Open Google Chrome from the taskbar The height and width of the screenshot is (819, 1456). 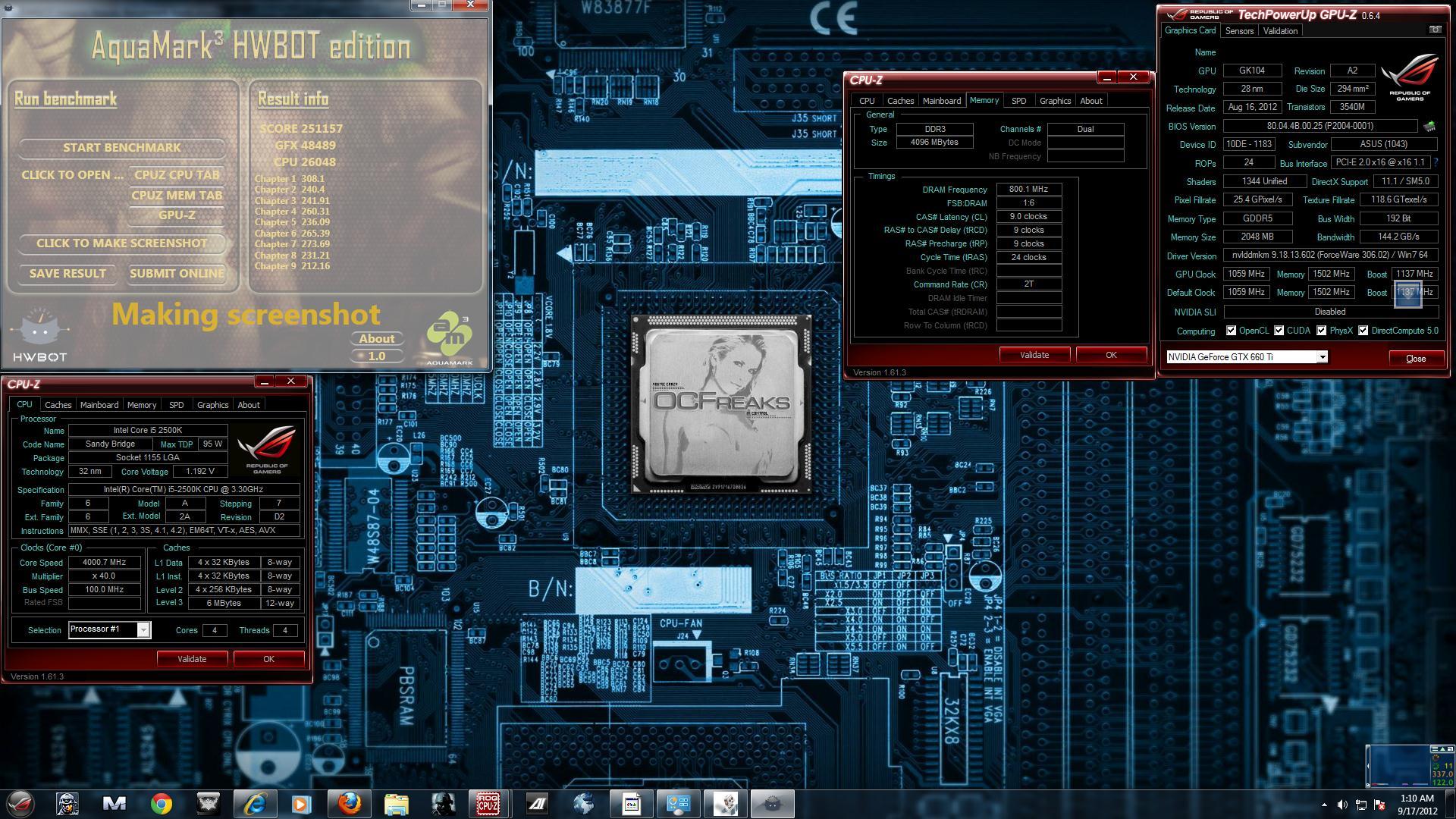161,804
